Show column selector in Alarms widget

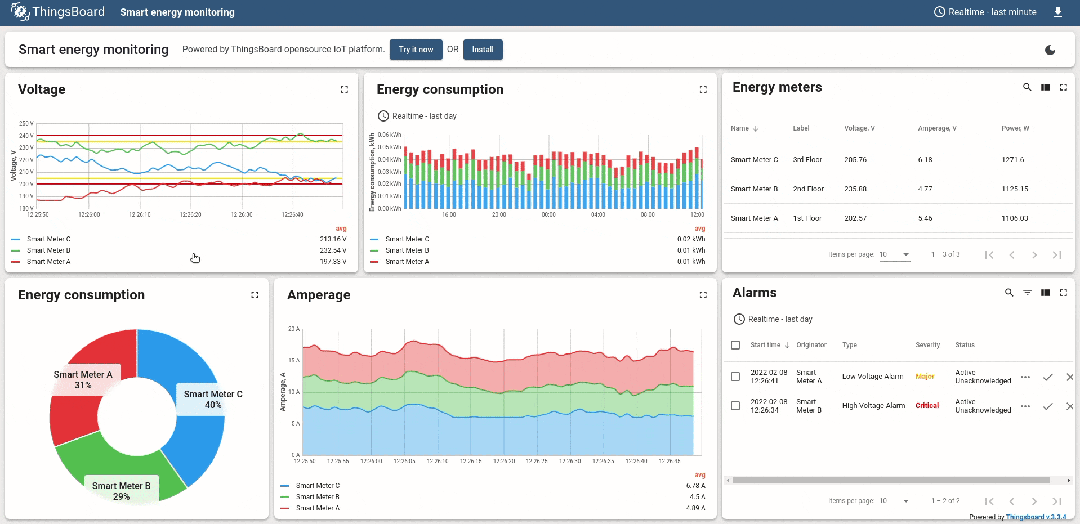point(1045,293)
